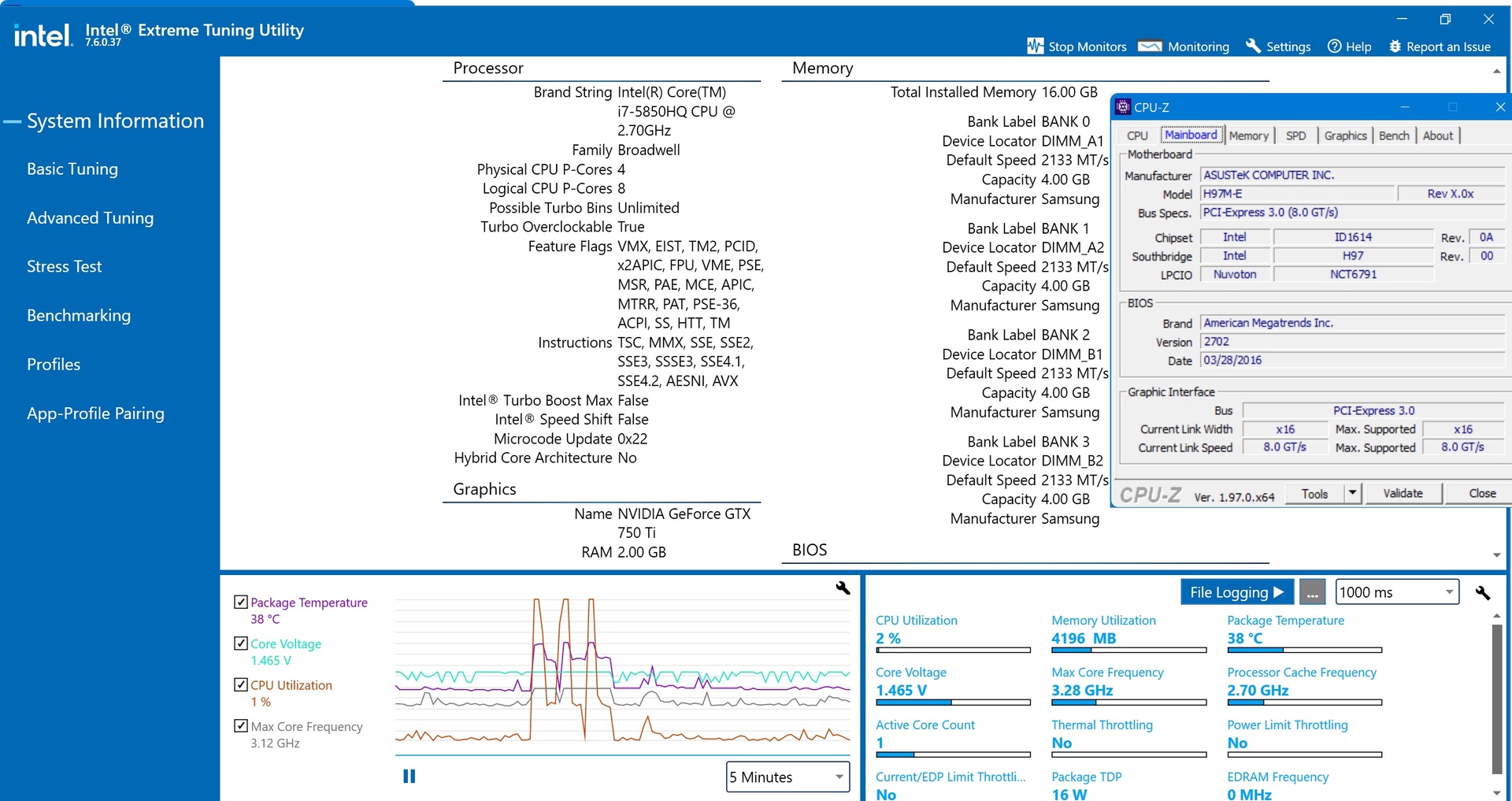
Task: Click the EDRAM Frequency 0 MHz value
Action: click(1250, 794)
